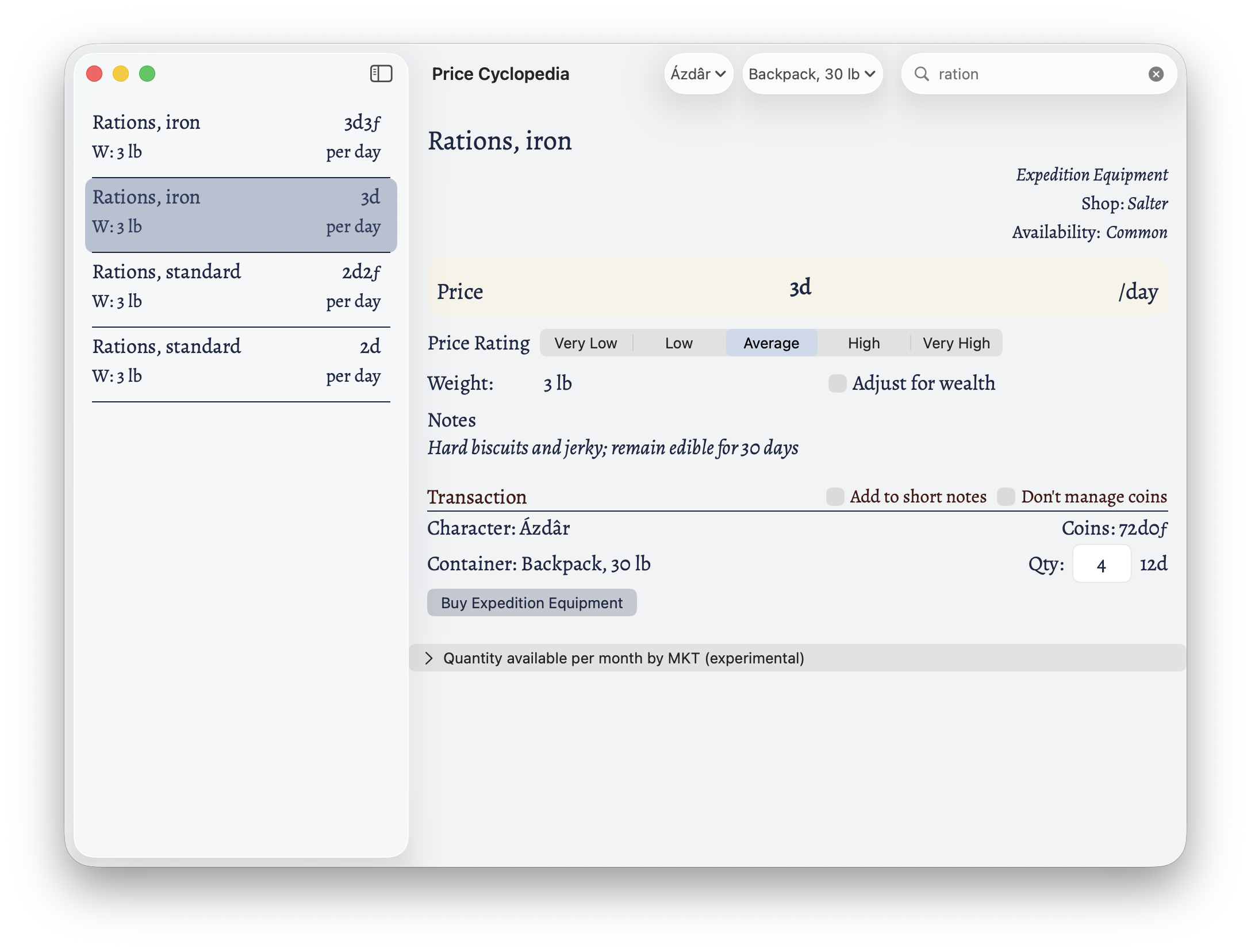
Task: Click the Qty input field
Action: [1101, 565]
